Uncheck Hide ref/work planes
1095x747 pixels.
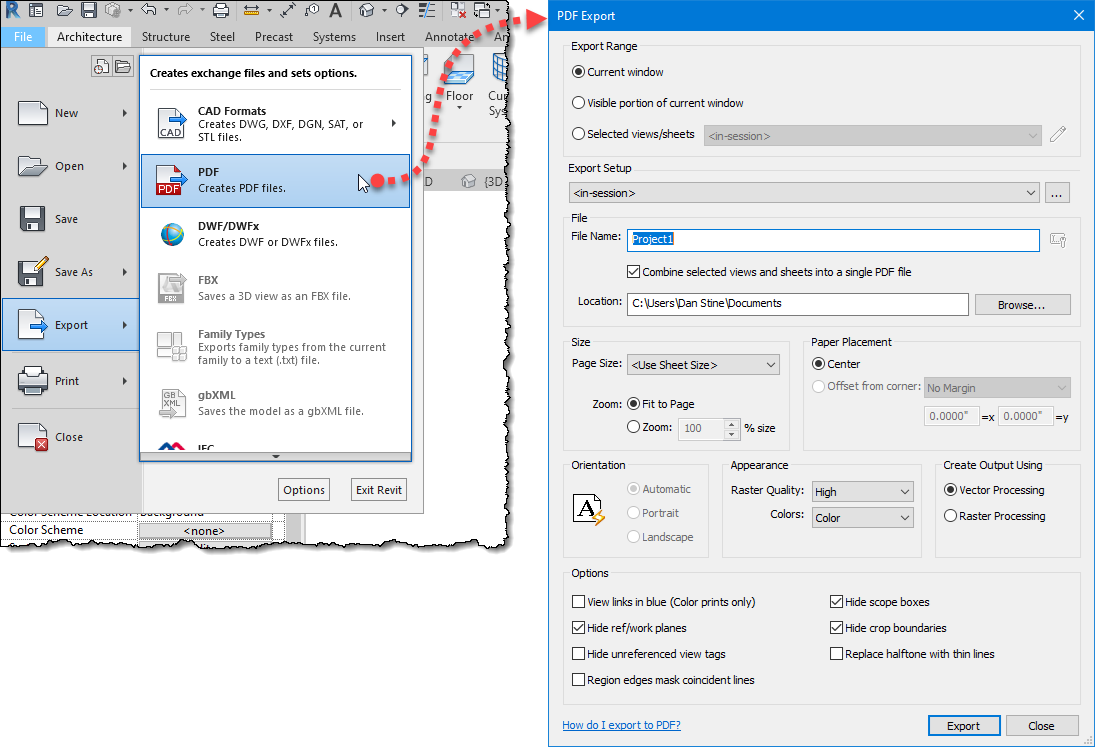(x=578, y=628)
